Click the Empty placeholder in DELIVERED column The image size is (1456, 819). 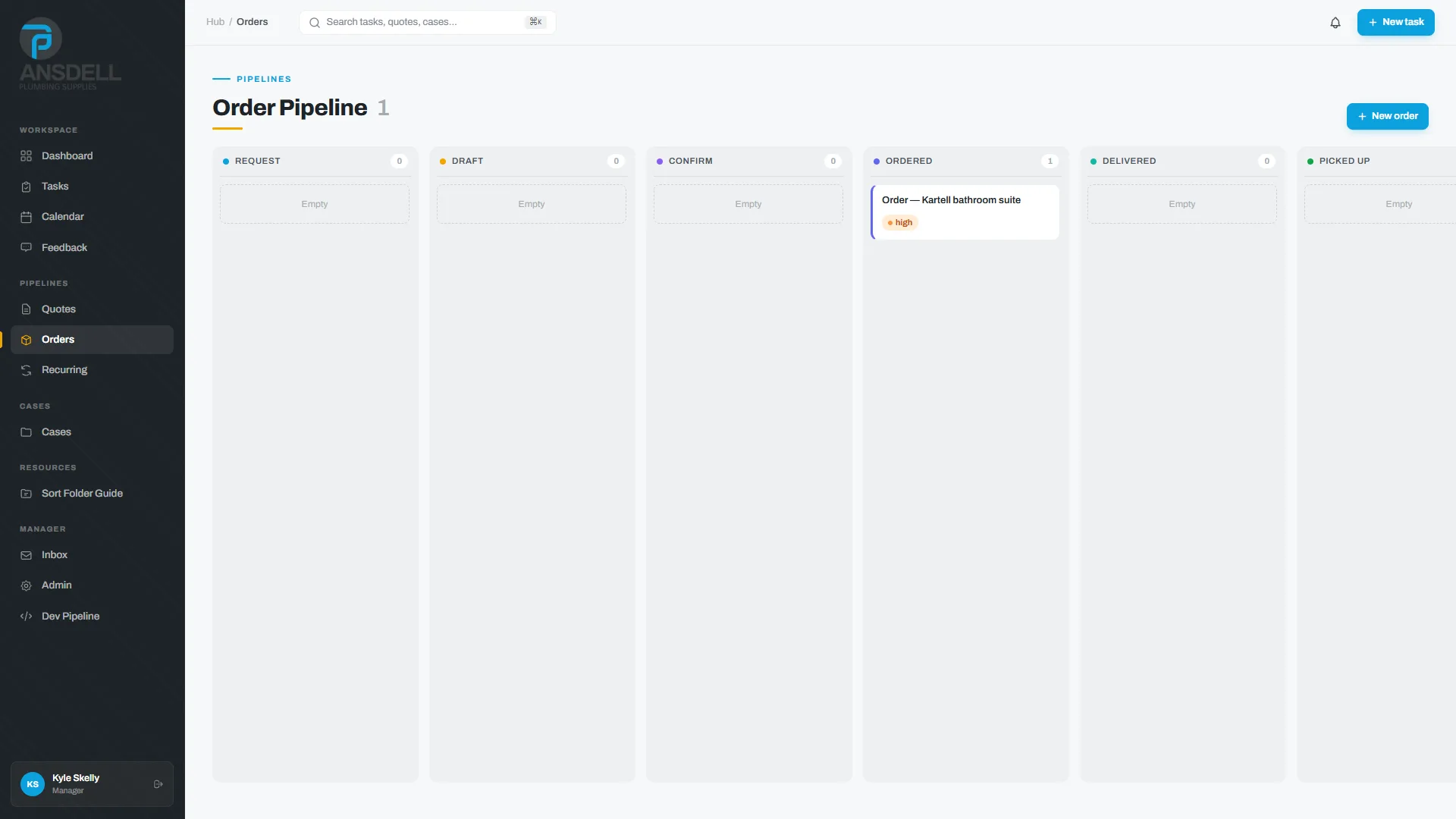tap(1182, 204)
